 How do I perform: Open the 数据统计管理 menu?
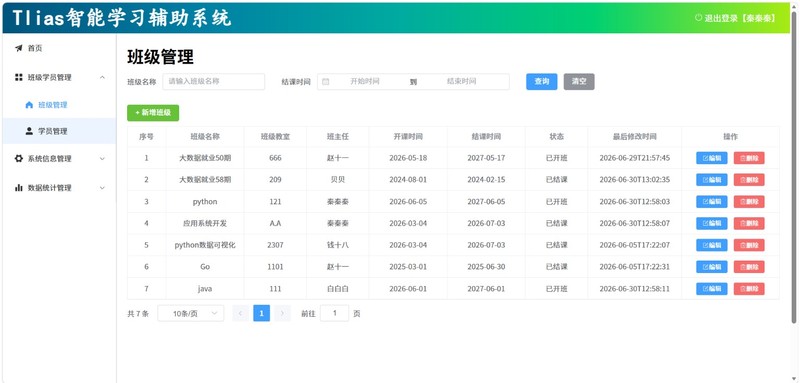[59, 188]
